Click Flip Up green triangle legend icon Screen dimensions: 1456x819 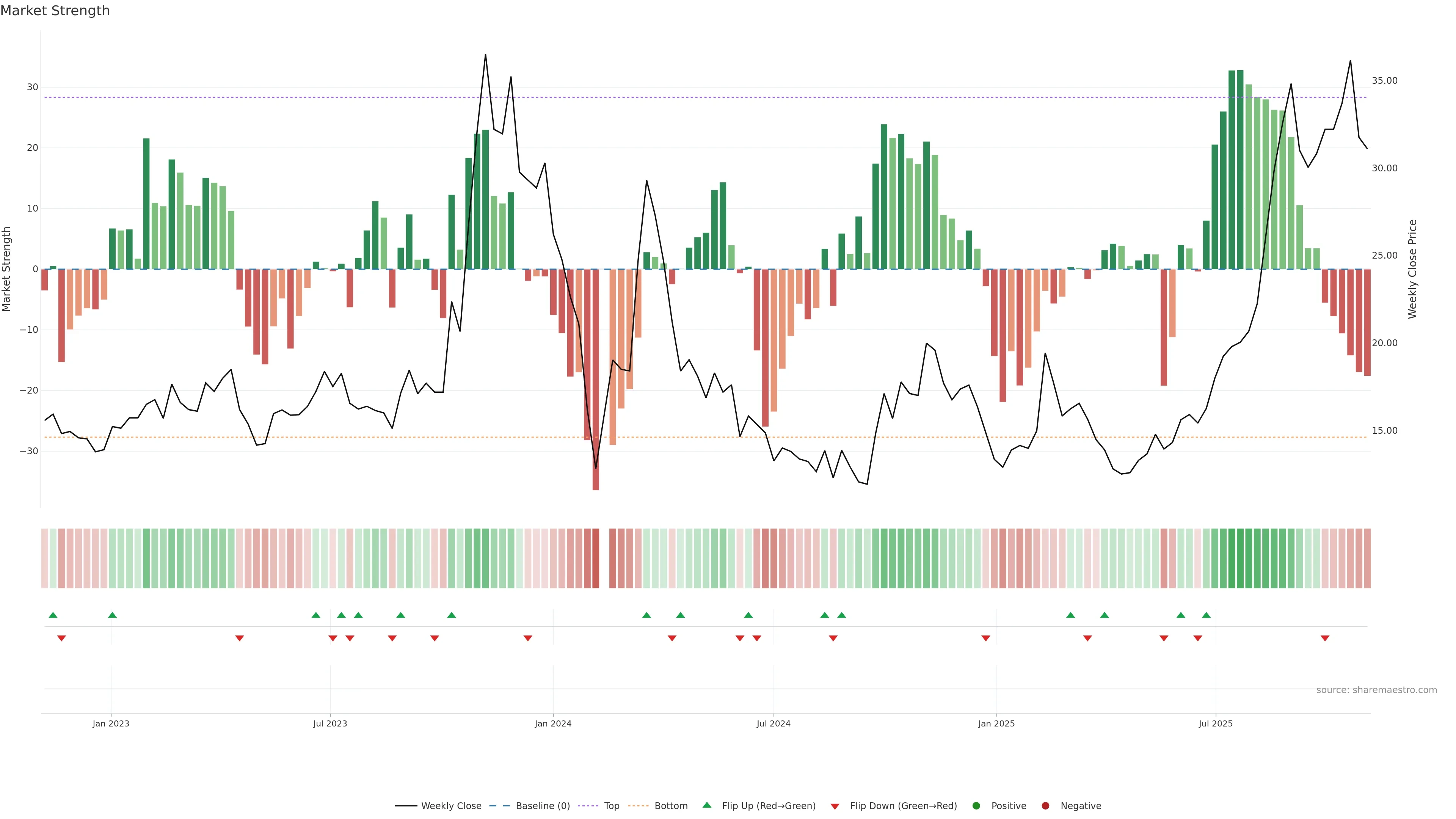(706, 805)
